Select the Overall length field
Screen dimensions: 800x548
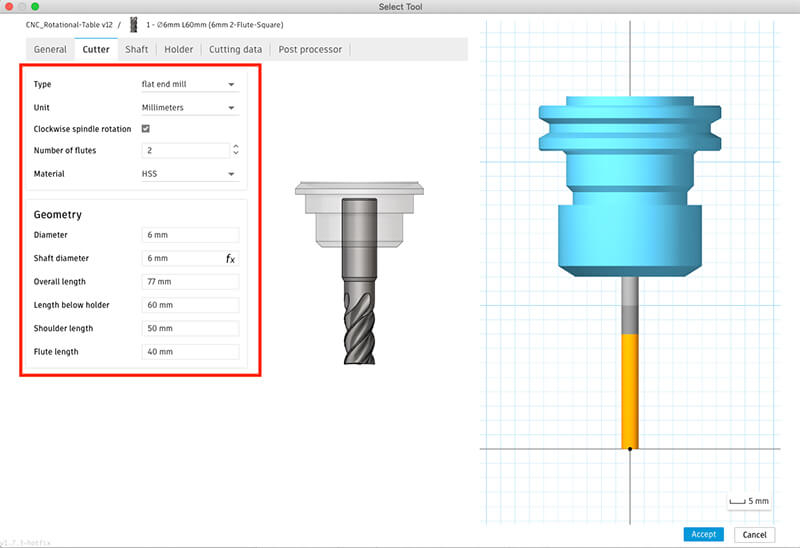pos(189,282)
